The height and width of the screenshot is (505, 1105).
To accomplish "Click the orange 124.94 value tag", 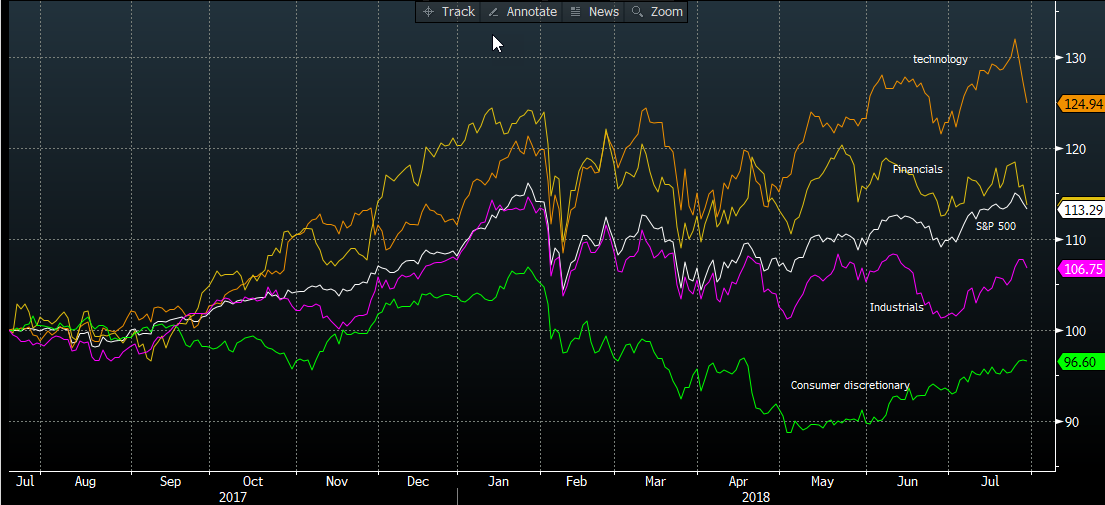I will pos(1080,104).
